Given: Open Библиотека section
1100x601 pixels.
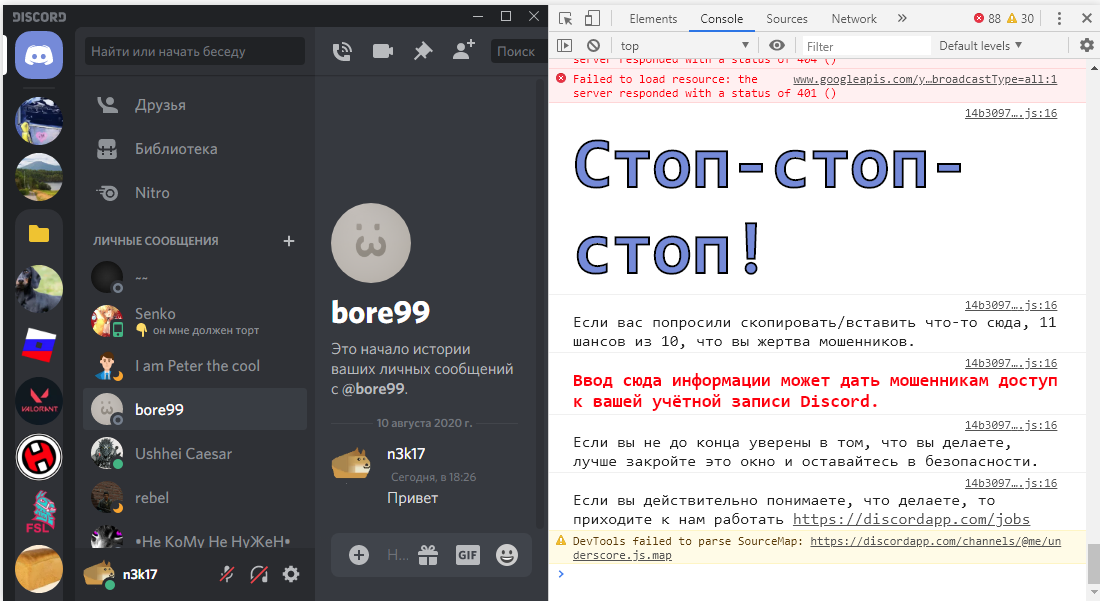Looking at the screenshot, I should tap(194, 149).
